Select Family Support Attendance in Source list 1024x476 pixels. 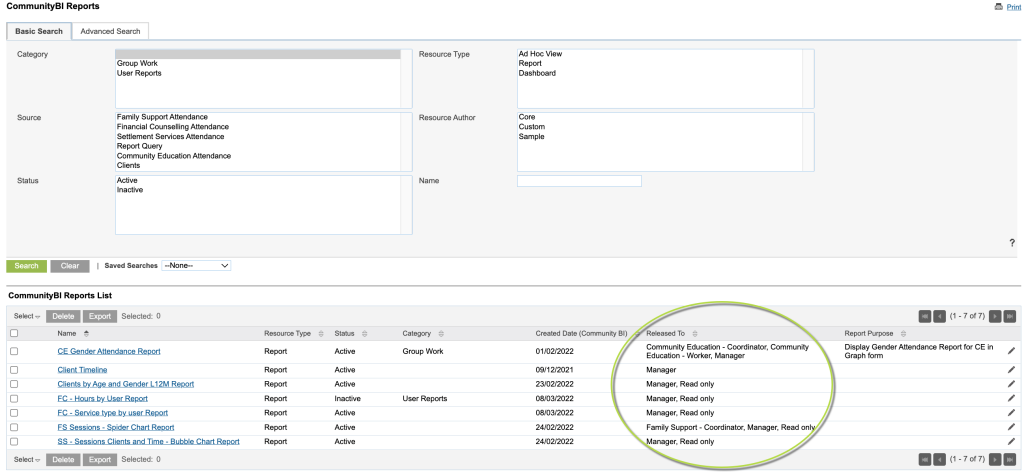point(162,117)
